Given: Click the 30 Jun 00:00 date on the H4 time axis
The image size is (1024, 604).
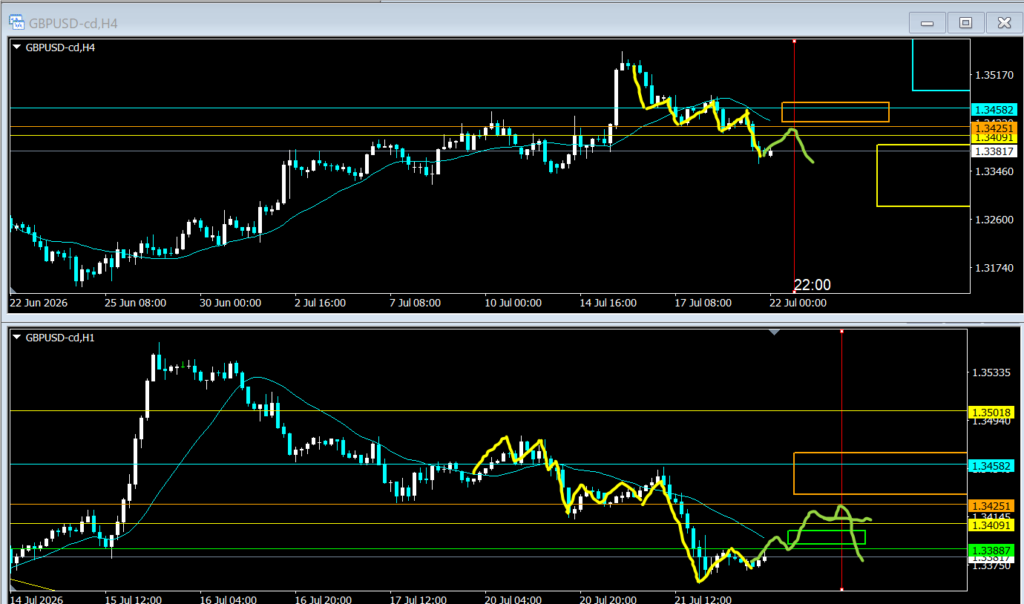Looking at the screenshot, I should (230, 303).
